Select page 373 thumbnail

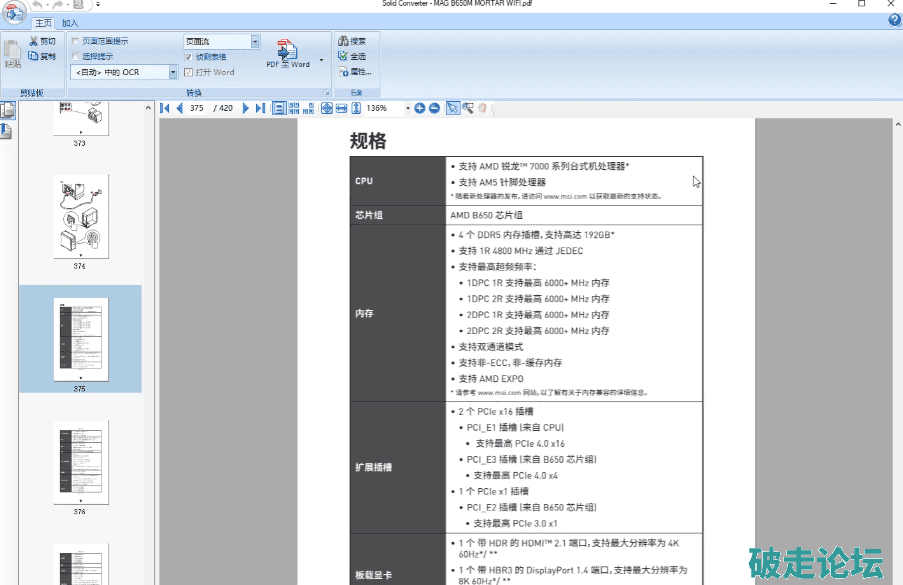coord(81,119)
